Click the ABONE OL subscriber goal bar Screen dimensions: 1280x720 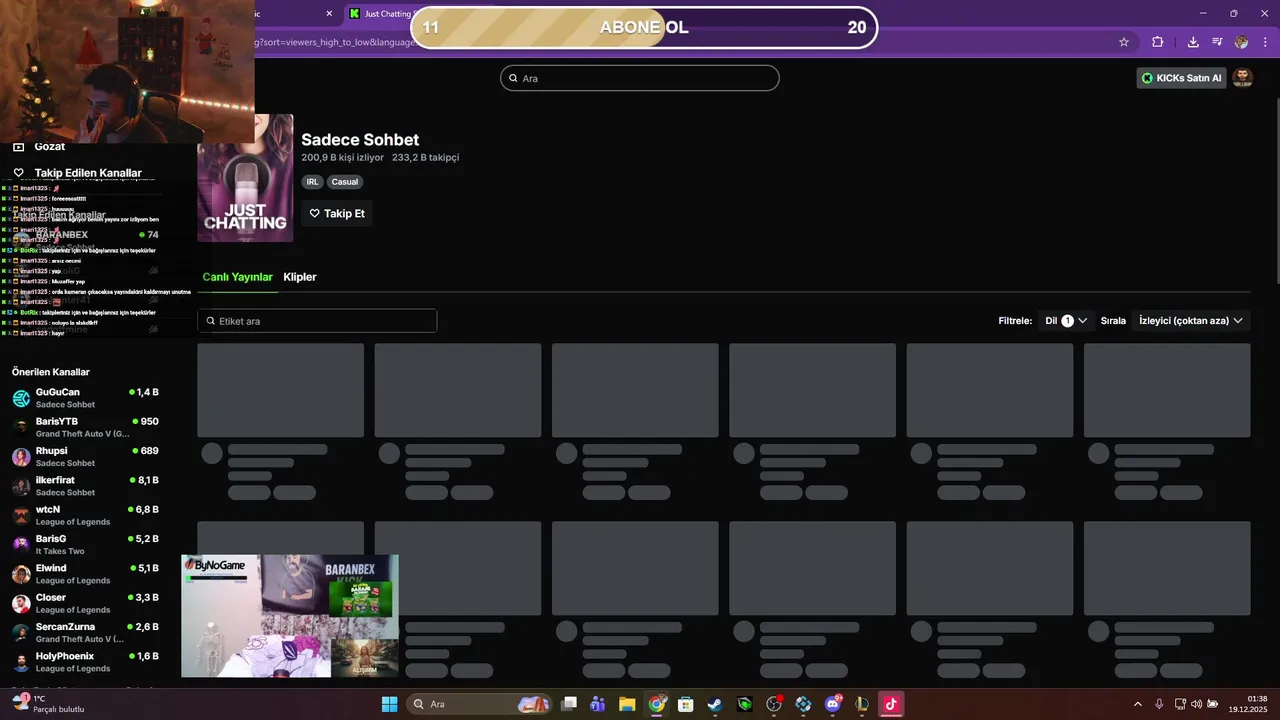pyautogui.click(x=644, y=27)
